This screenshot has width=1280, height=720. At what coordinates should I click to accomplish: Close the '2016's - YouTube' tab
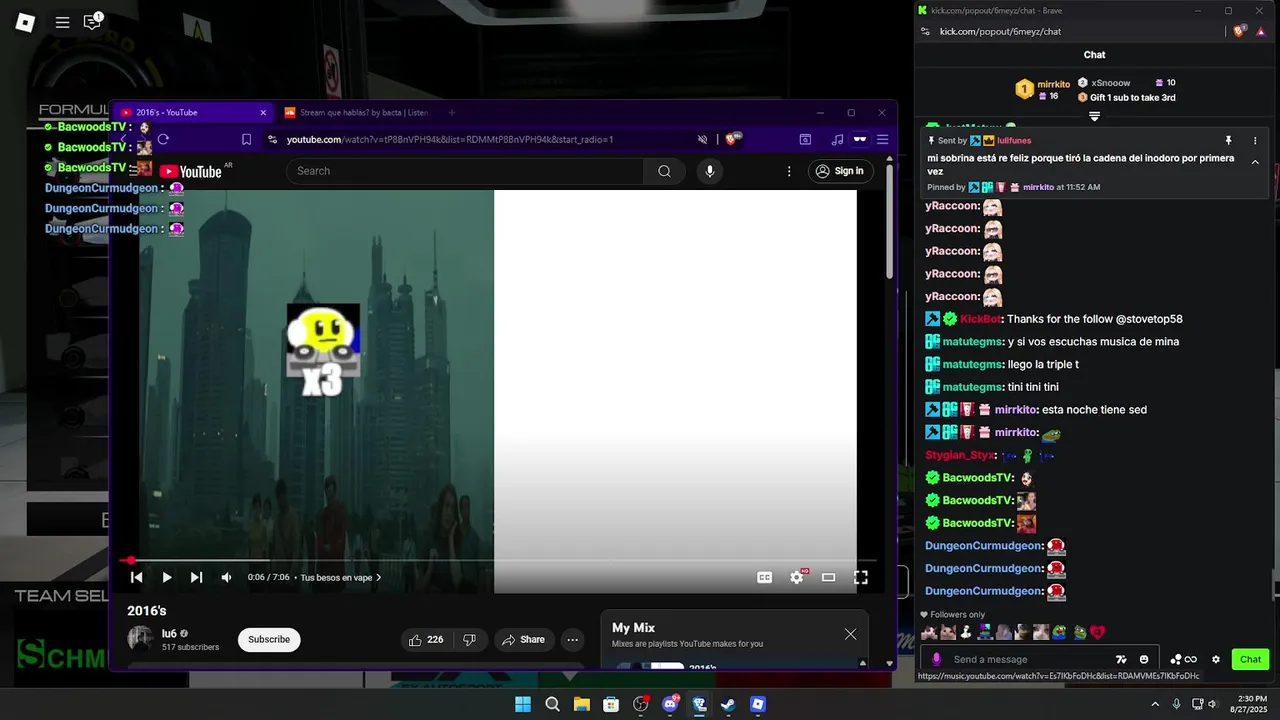[x=263, y=113]
